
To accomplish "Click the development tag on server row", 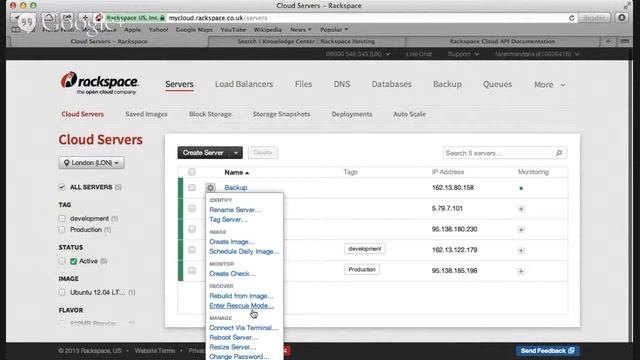I will [364, 249].
